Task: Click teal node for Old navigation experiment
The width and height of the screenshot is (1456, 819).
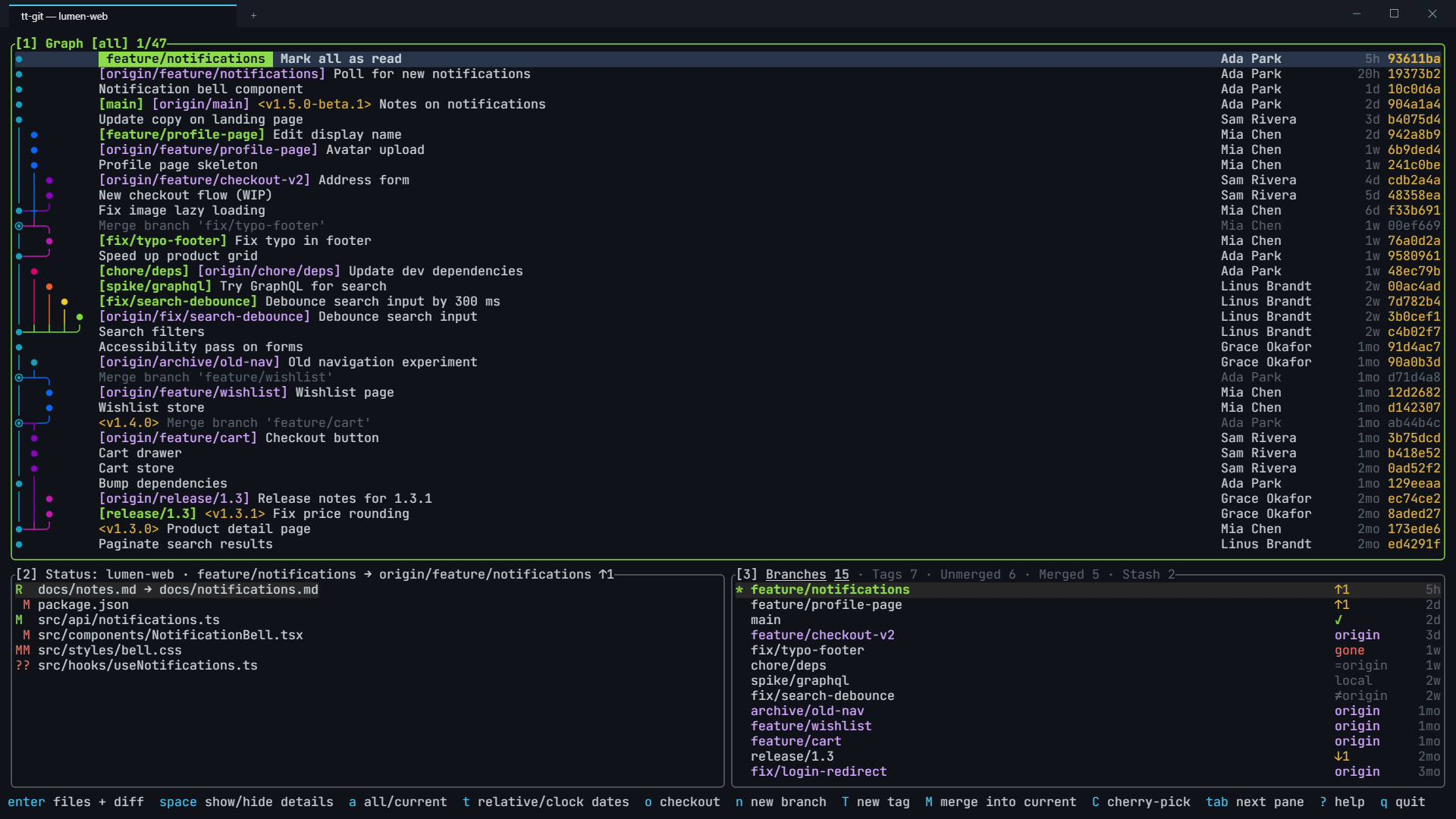Action: (34, 362)
